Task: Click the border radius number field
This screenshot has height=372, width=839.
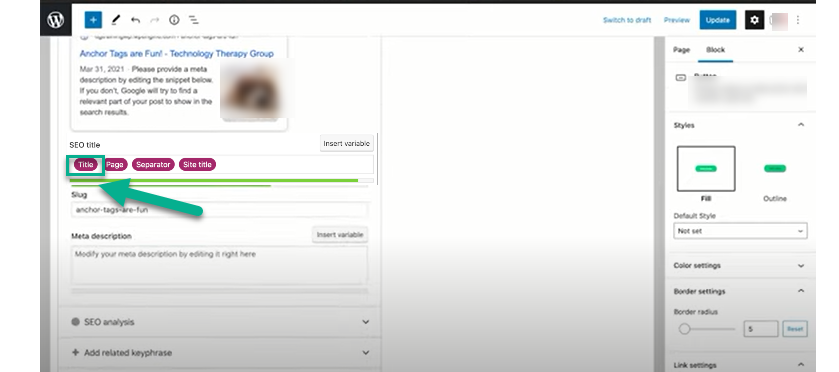Action: click(760, 329)
